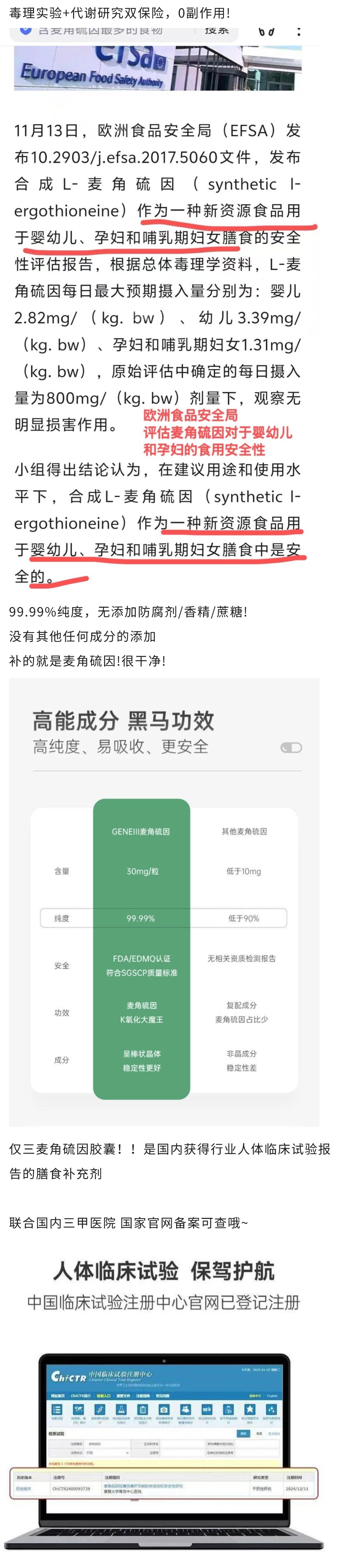This screenshot has height=1568, width=340.
Task: Select the 纯度 99.99% comparison row
Action: coord(163,918)
